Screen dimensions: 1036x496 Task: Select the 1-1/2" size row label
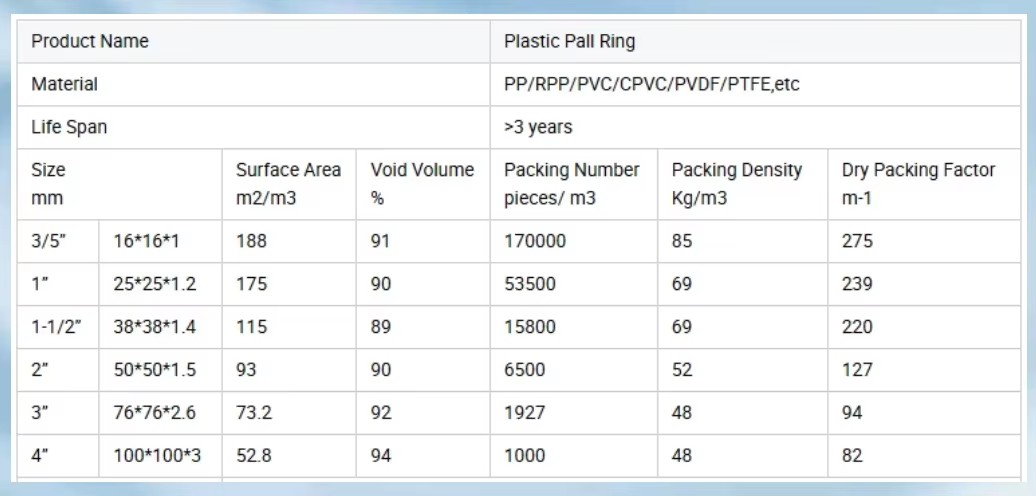tap(57, 327)
